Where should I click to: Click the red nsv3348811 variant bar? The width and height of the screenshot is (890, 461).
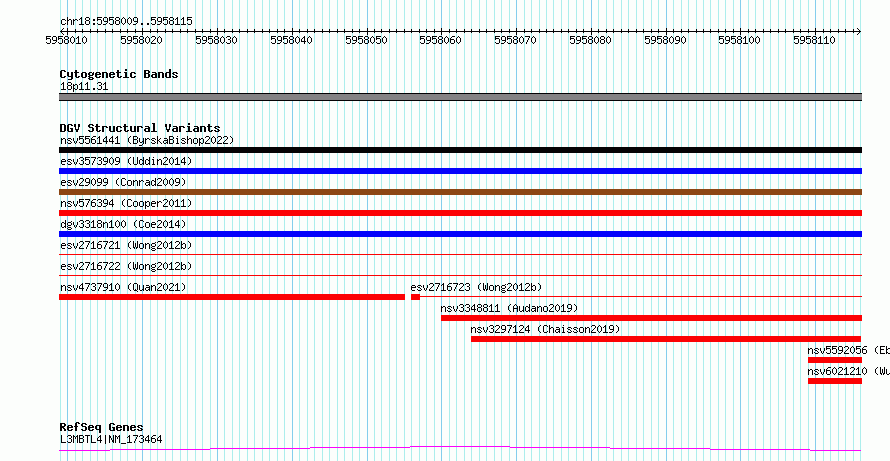652,318
